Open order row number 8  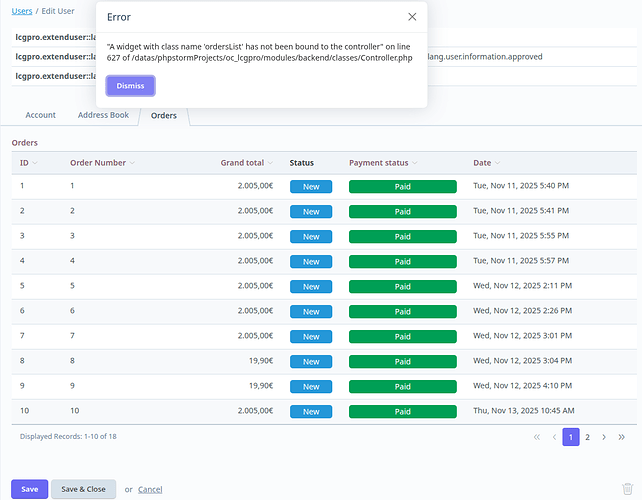[x=72, y=361]
